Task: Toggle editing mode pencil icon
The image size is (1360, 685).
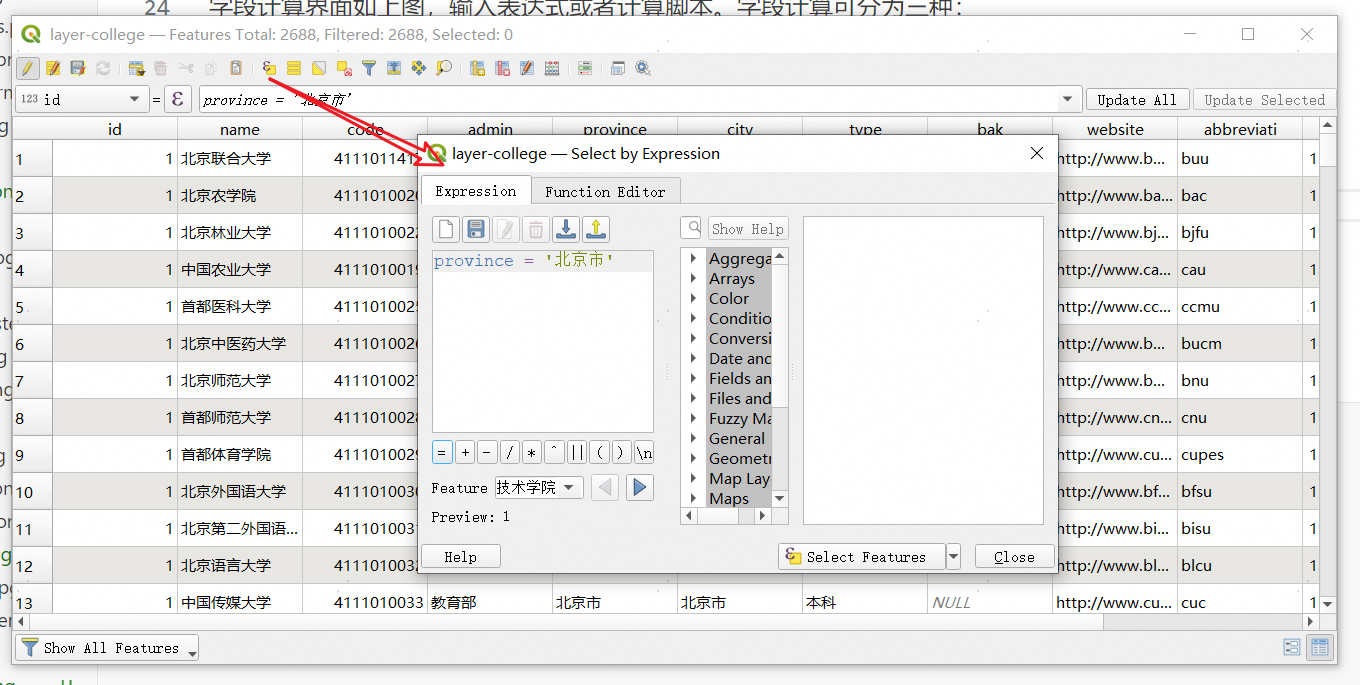Action: (x=28, y=68)
